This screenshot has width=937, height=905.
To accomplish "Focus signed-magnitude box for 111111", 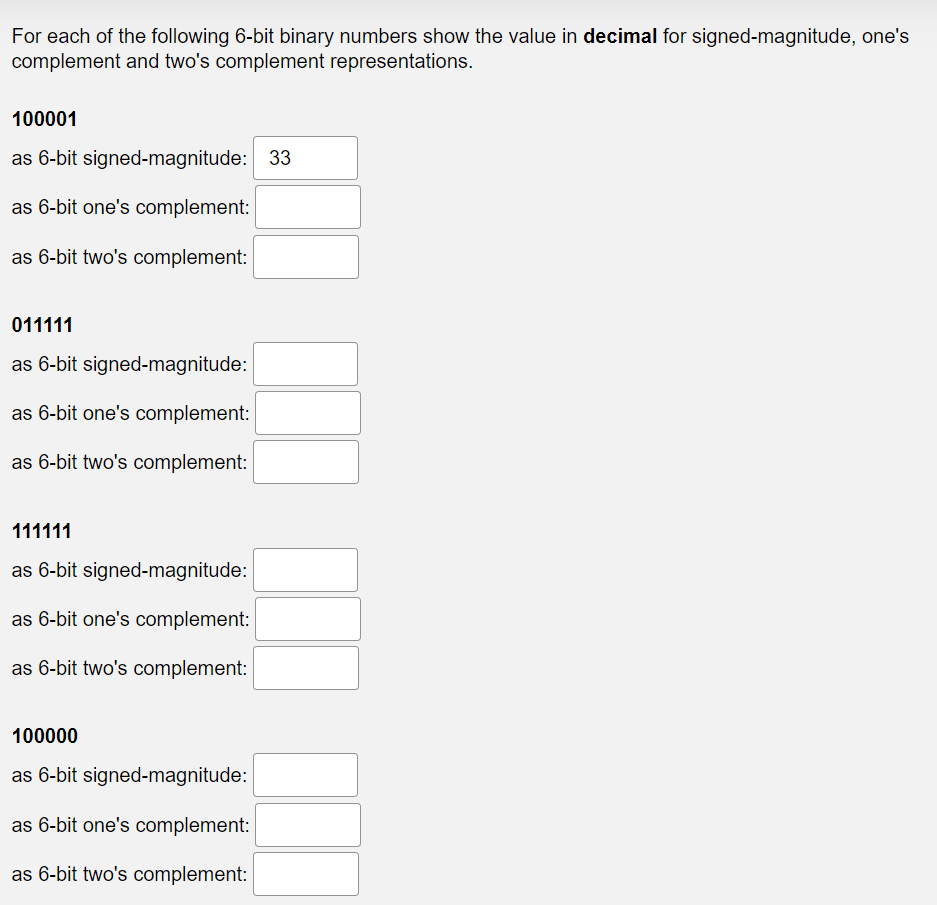I will point(305,570).
